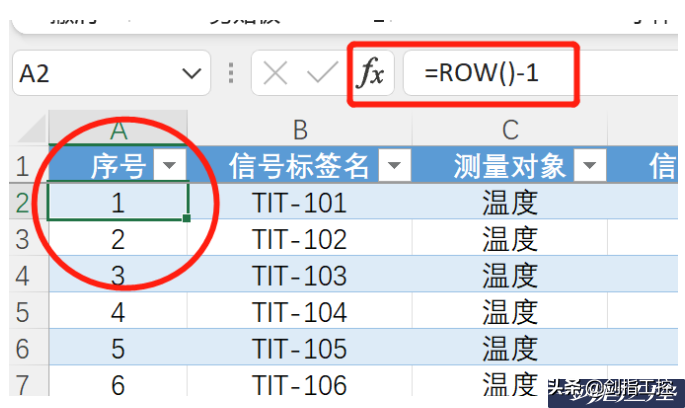Click the formula bar containing =ROW()-1
The height and width of the screenshot is (408, 685).
(540, 73)
